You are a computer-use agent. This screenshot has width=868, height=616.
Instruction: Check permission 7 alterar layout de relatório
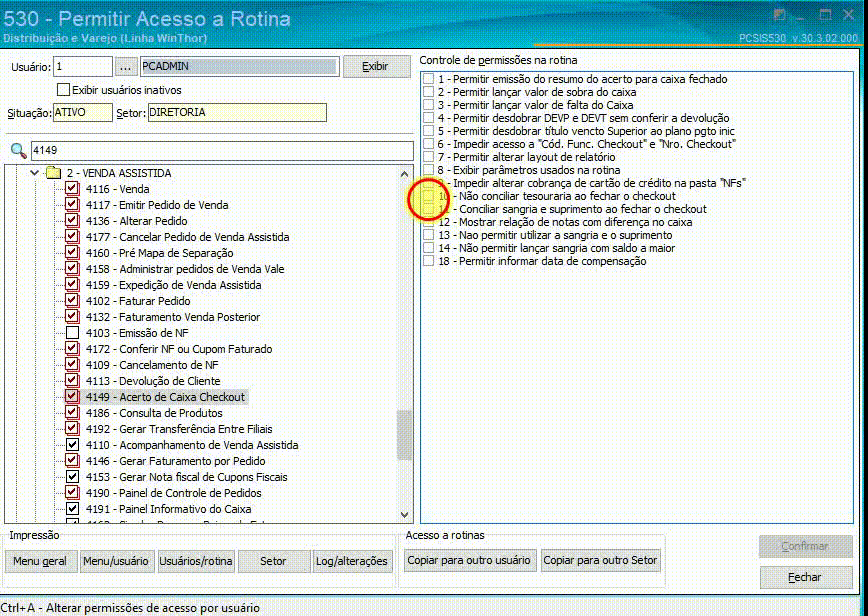click(x=428, y=157)
